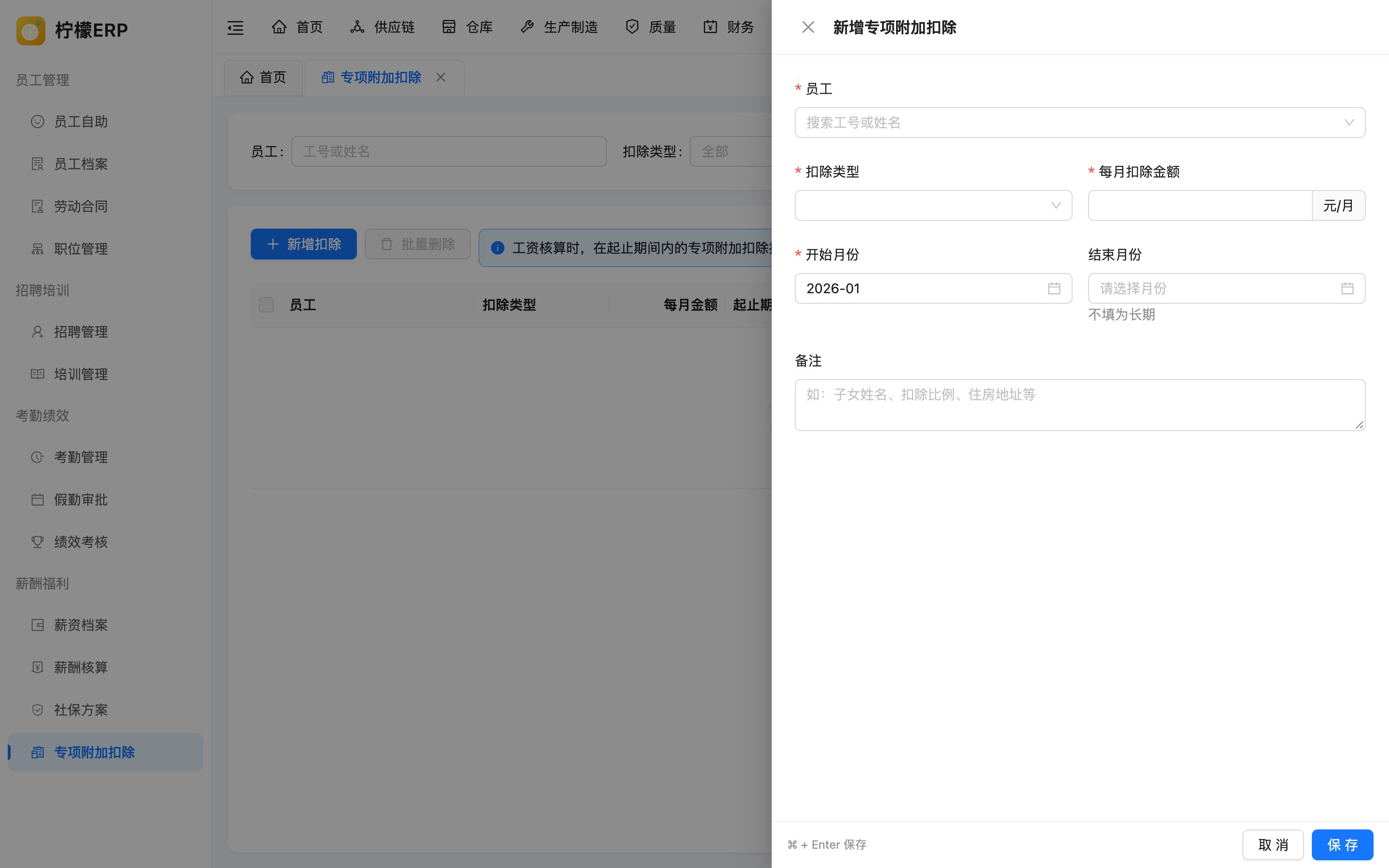
Task: Select 专项附加扣除 in sidebar
Action: 106,752
